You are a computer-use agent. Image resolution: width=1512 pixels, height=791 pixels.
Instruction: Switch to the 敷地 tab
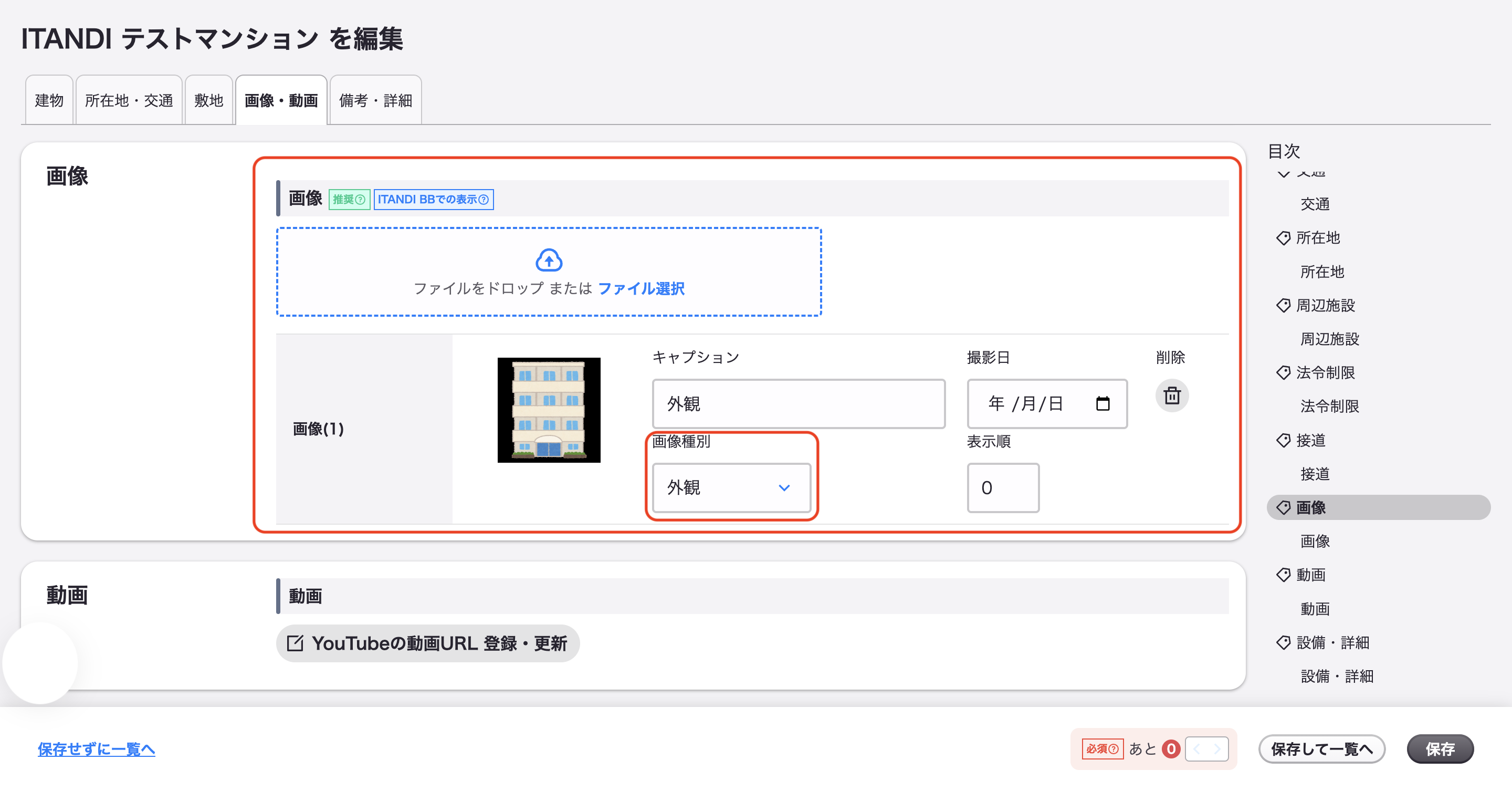click(209, 100)
